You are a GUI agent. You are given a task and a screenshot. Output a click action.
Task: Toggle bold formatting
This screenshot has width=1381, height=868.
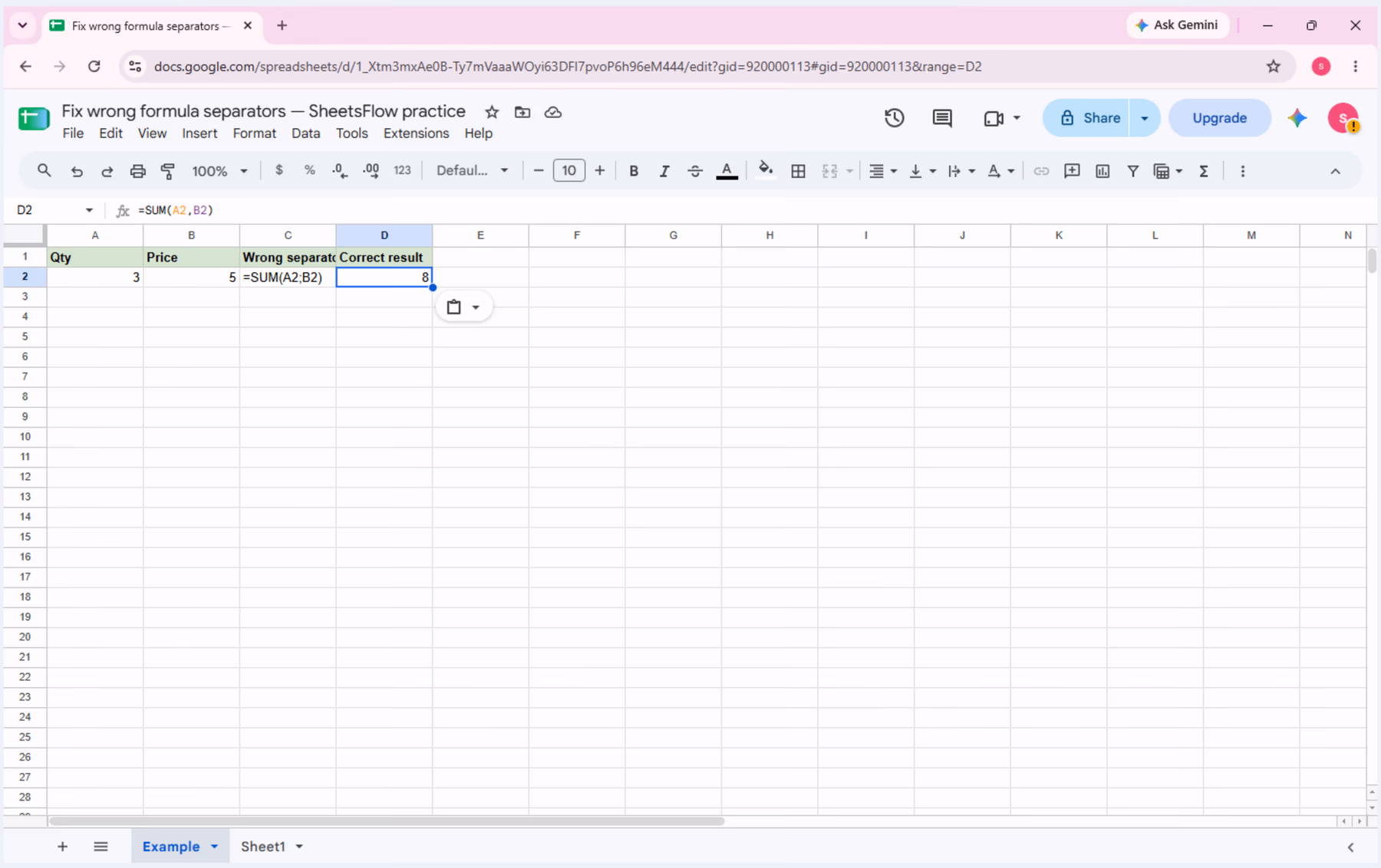[x=634, y=171]
